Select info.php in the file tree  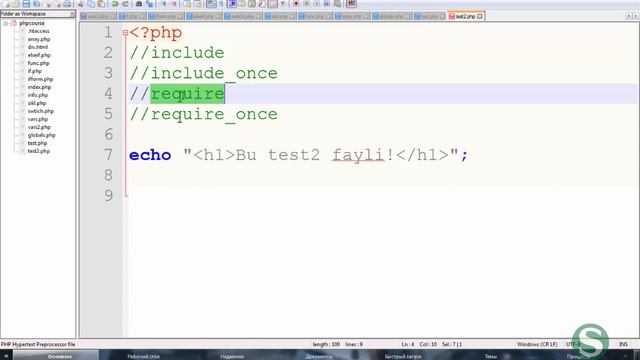pos(38,95)
